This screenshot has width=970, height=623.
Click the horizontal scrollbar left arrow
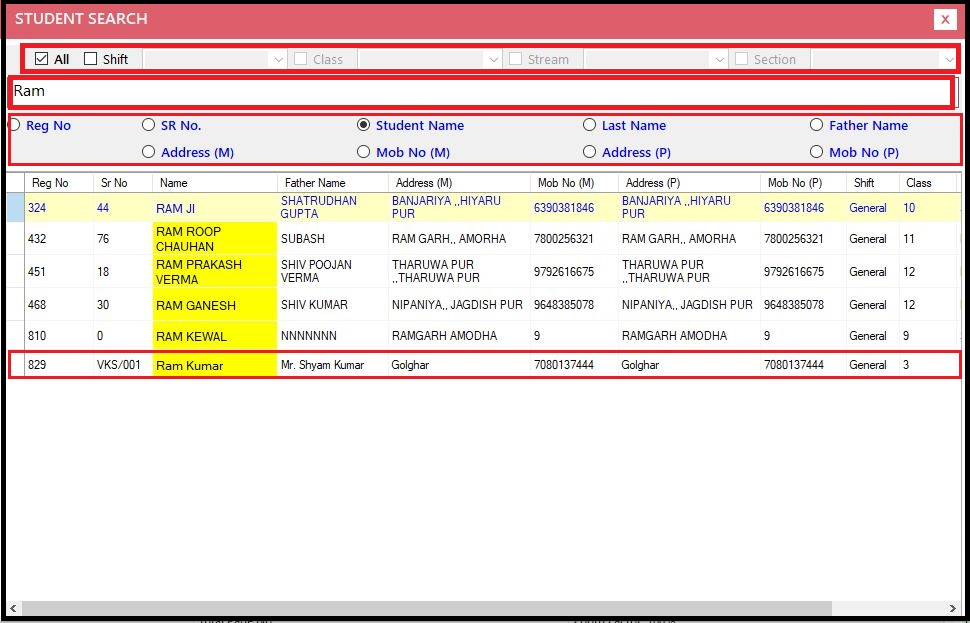(x=14, y=608)
